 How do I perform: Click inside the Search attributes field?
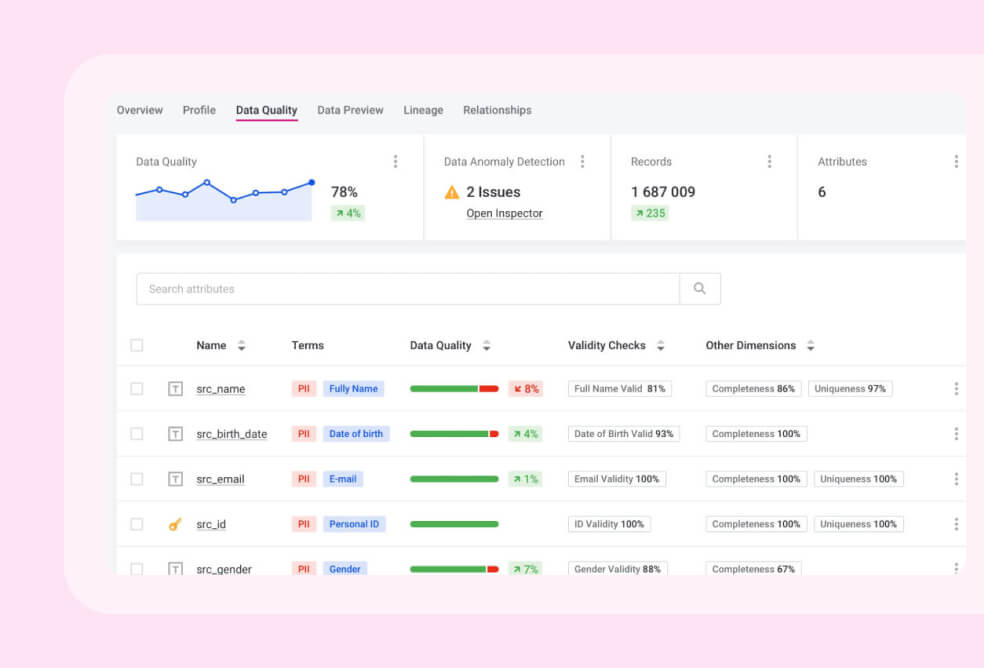400,288
